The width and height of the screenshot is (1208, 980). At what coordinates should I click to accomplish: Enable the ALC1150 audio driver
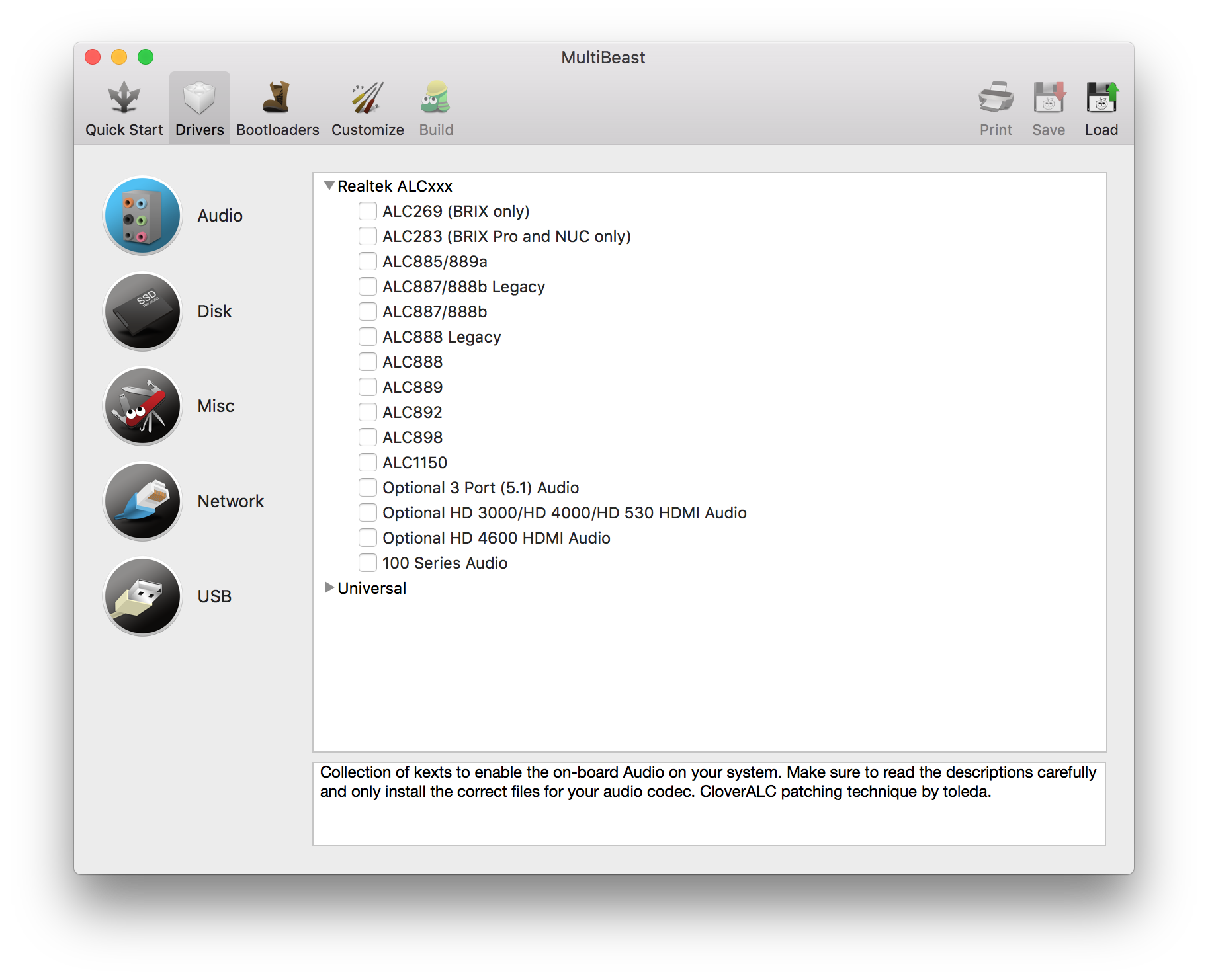click(368, 462)
